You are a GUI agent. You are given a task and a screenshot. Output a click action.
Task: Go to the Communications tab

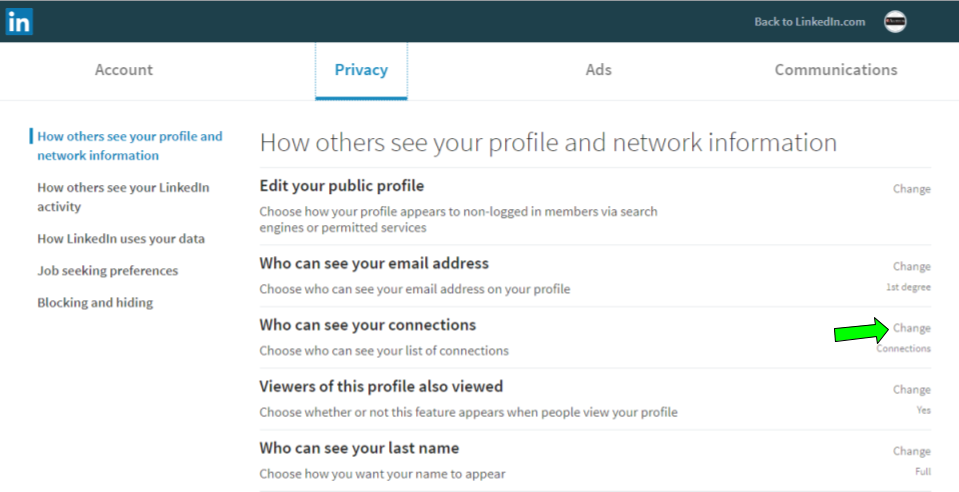pyautogui.click(x=835, y=70)
